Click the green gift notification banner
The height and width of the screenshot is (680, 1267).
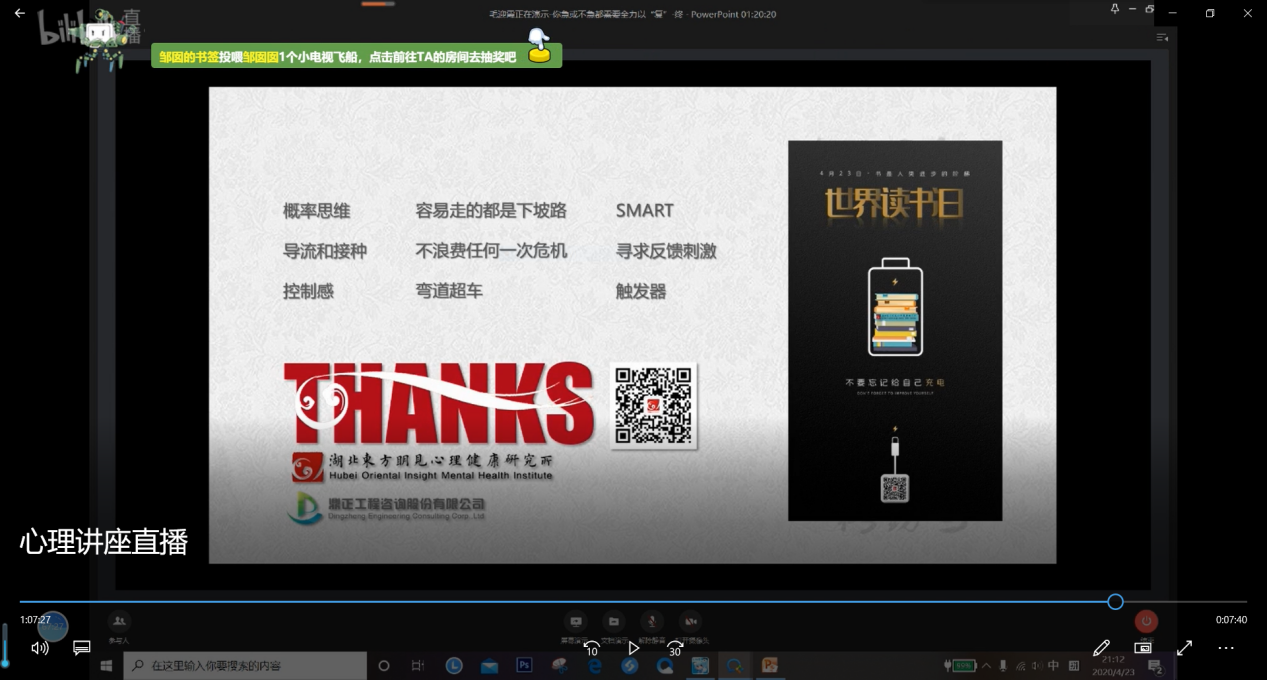[x=356, y=56]
